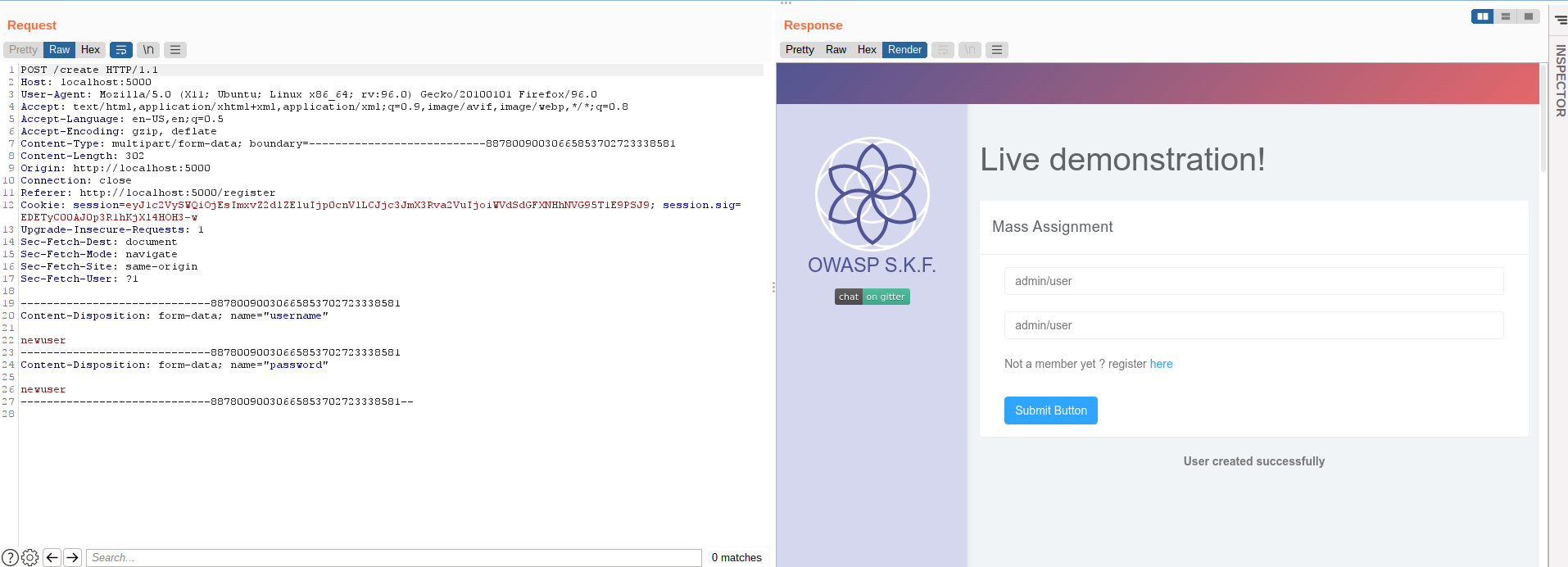
Task: Go to next search match arrow
Action: click(73, 557)
